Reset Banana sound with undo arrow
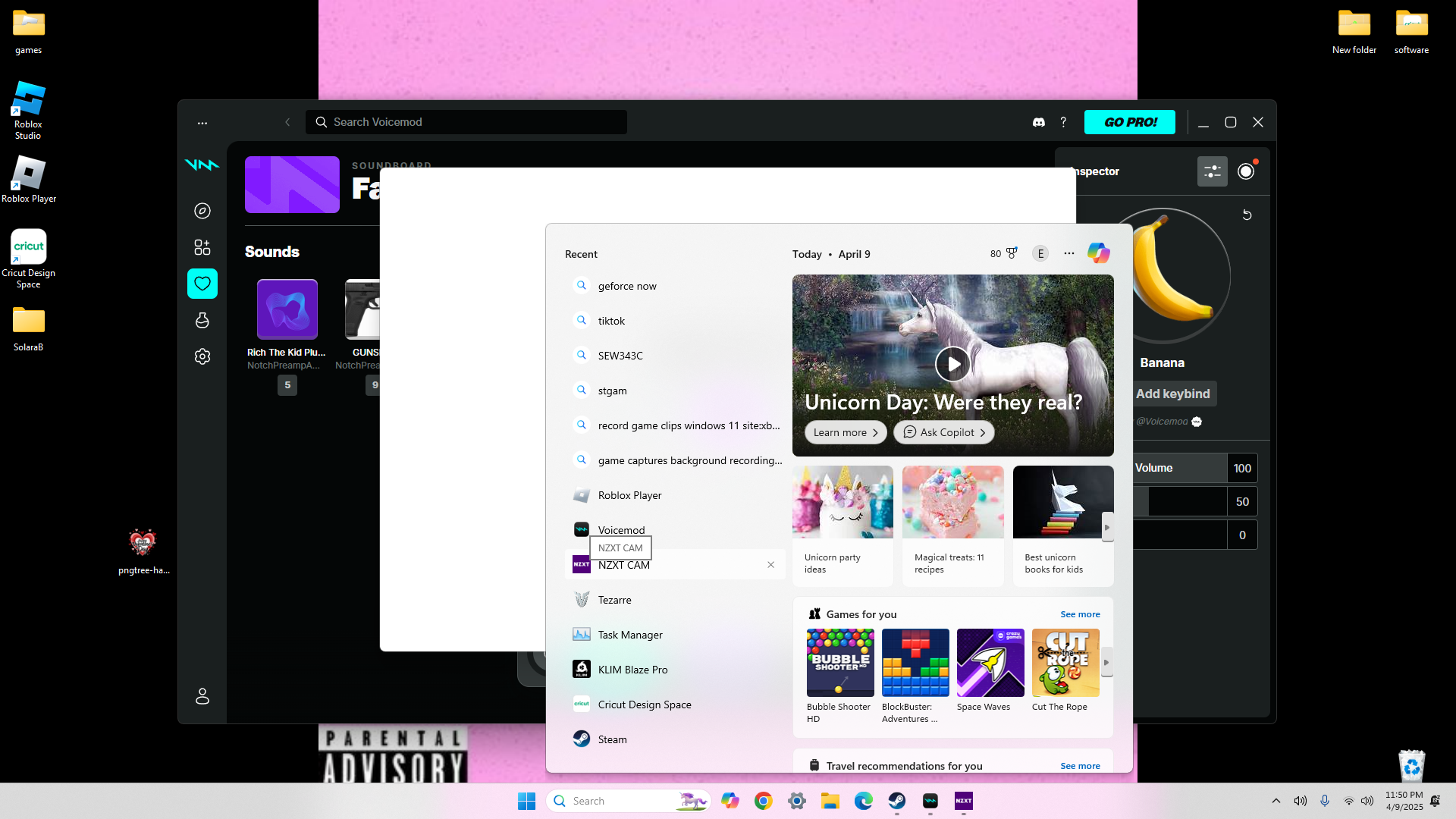 (x=1247, y=215)
